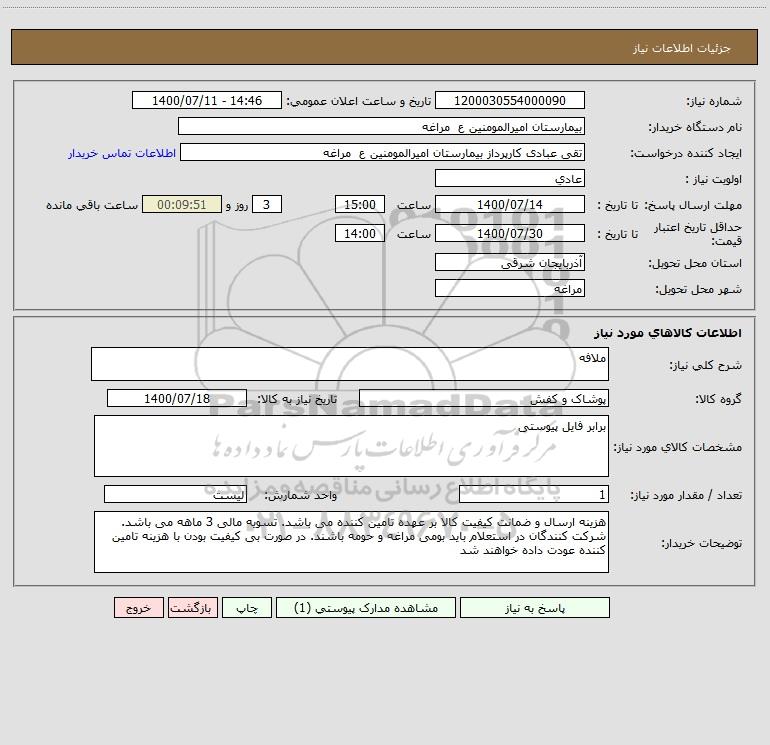
Task: Click the شماره نیاز label
Action: [x=714, y=101]
